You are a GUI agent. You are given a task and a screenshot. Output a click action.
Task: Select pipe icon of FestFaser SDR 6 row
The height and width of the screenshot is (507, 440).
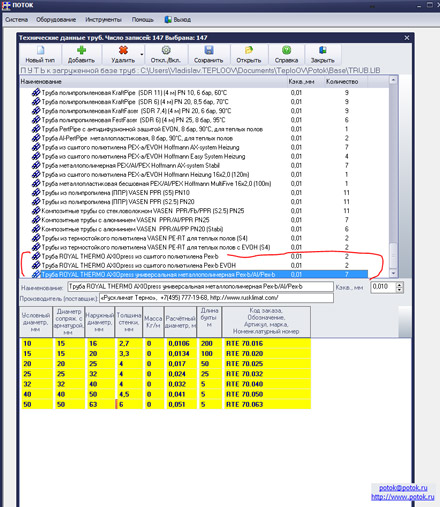(36, 120)
